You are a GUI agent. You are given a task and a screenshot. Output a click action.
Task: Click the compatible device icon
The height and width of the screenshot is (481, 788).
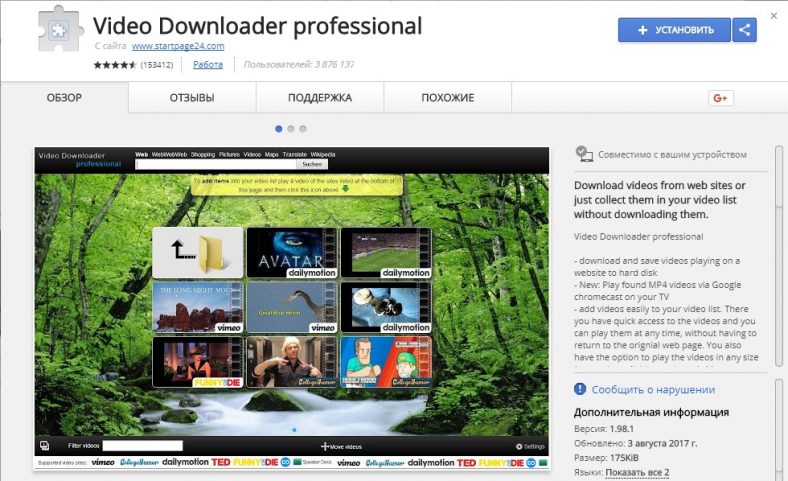[x=584, y=154]
